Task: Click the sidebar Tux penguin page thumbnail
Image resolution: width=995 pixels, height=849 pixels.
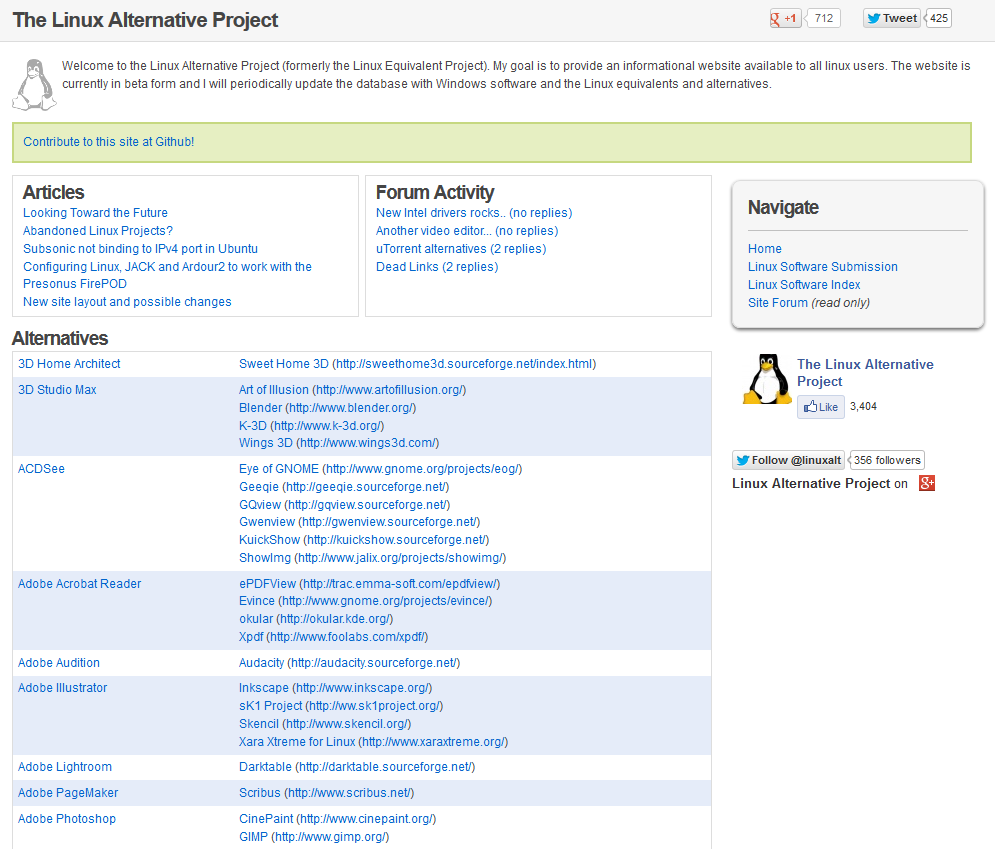Action: 767,379
